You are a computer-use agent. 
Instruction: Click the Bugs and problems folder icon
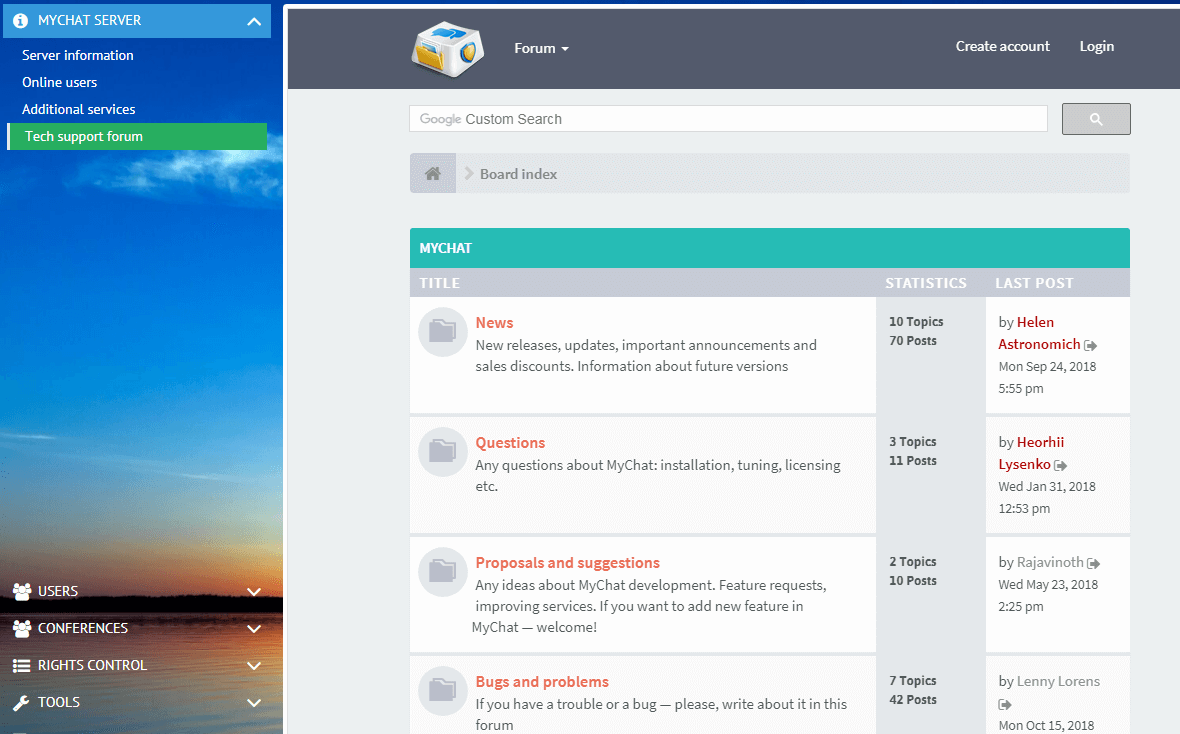[x=443, y=690]
